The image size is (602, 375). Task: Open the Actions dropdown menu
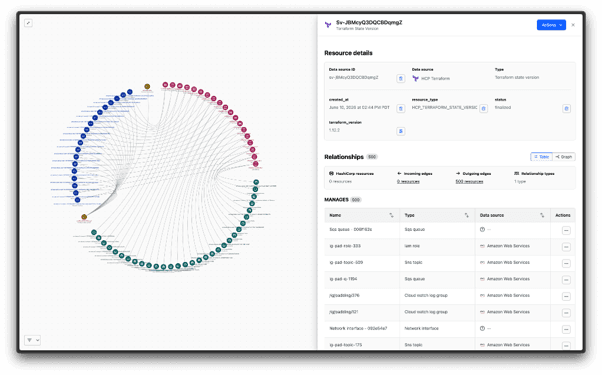(551, 25)
